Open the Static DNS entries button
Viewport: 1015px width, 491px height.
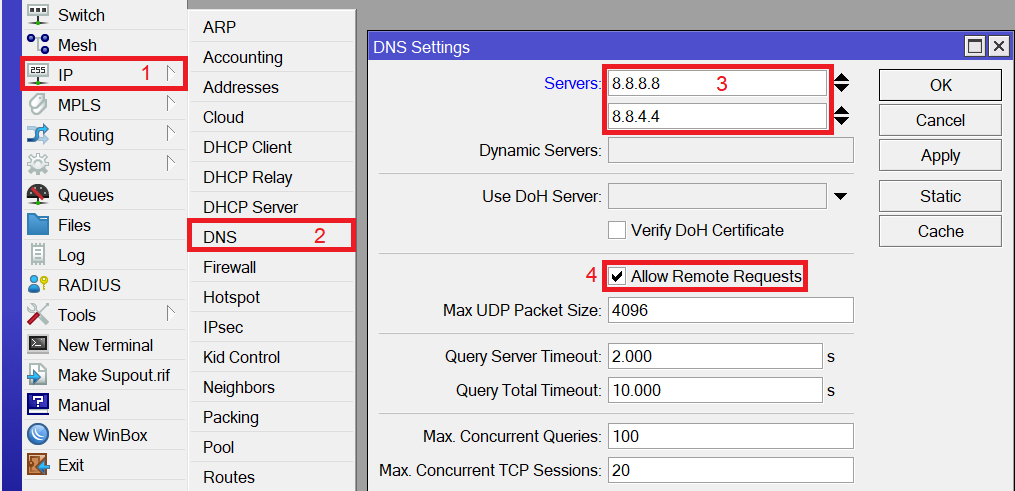(940, 196)
